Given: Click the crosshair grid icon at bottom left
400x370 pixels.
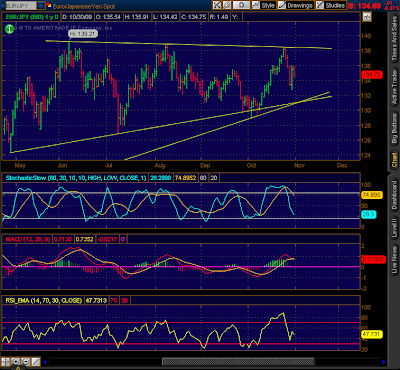Looking at the screenshot, I should click(x=5, y=362).
